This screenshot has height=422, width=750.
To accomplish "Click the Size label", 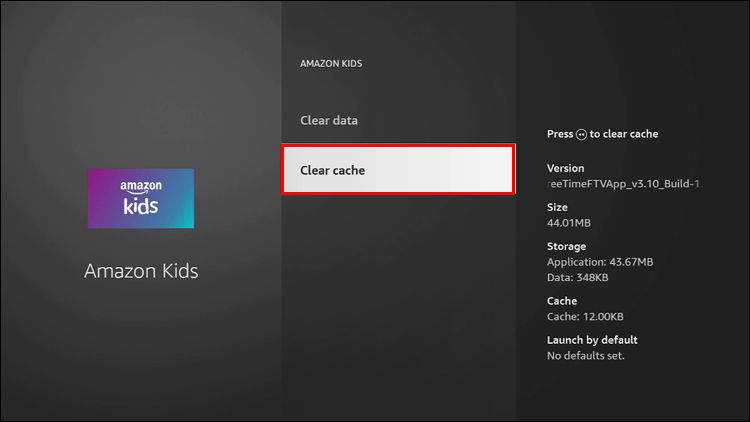I will 557,207.
